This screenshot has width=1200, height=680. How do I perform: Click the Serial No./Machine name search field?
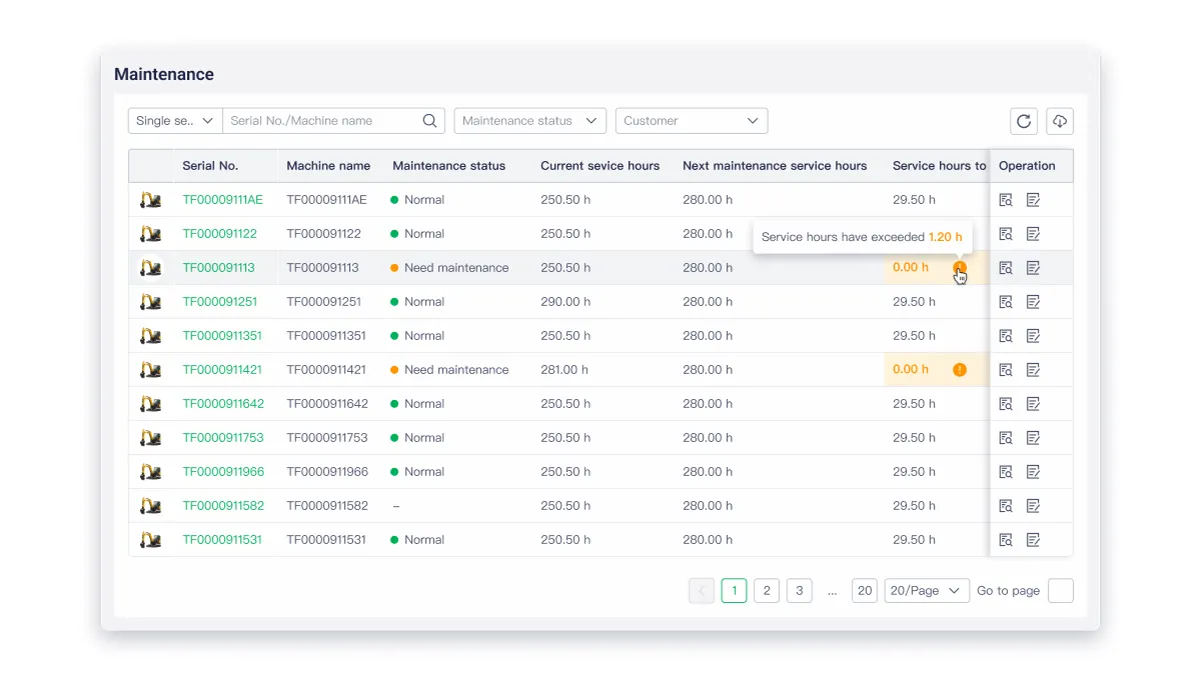coord(320,121)
